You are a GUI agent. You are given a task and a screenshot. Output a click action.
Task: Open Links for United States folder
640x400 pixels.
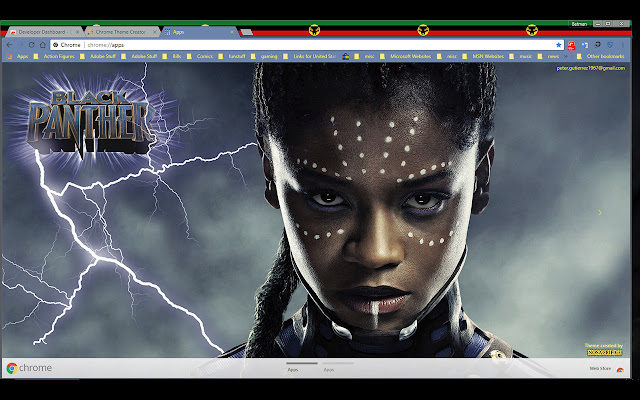310,56
